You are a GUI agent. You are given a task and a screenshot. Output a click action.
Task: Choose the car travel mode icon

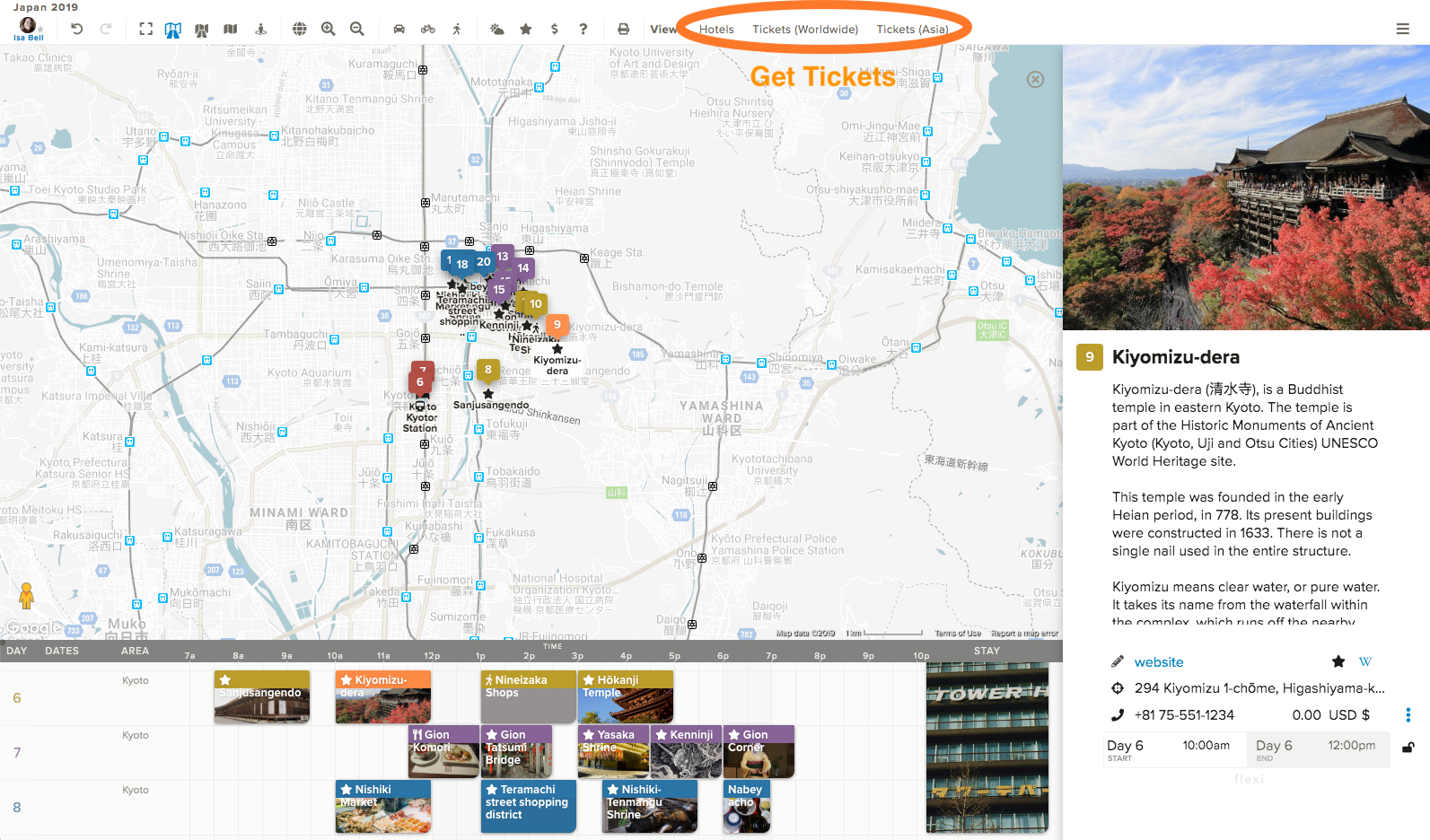pyautogui.click(x=399, y=29)
